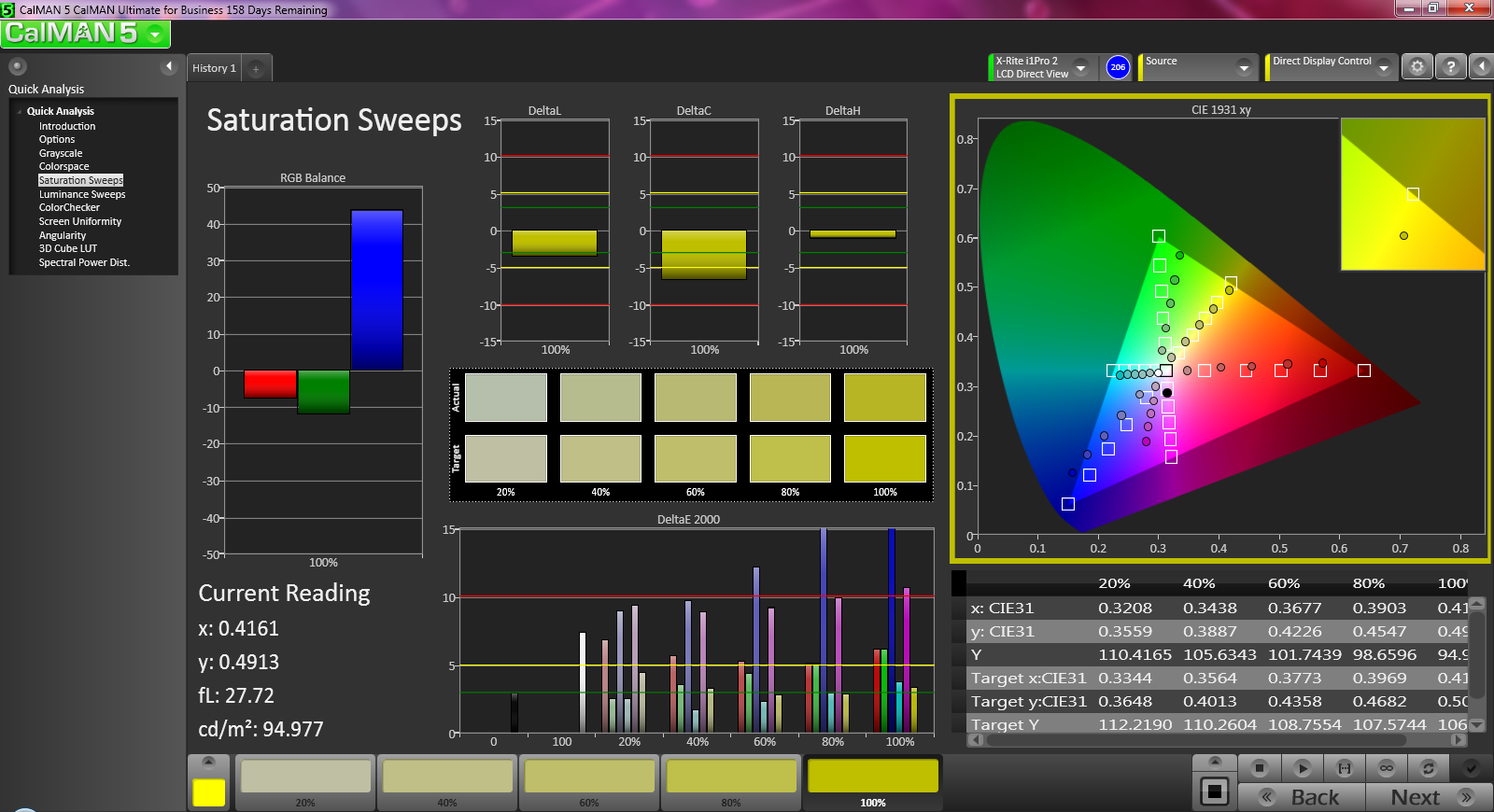The image size is (1494, 812).
Task: Click the continuous read infinity icon
Action: pos(1386,768)
